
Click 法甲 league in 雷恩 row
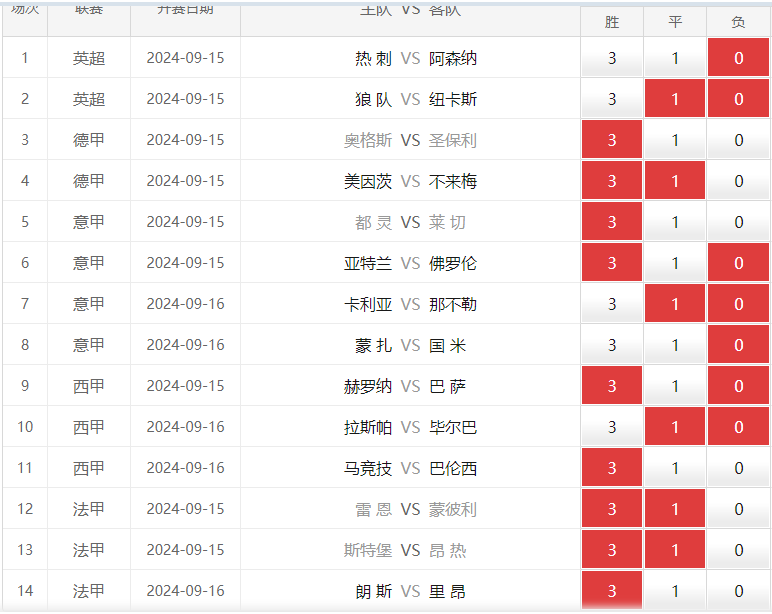[x=89, y=509]
